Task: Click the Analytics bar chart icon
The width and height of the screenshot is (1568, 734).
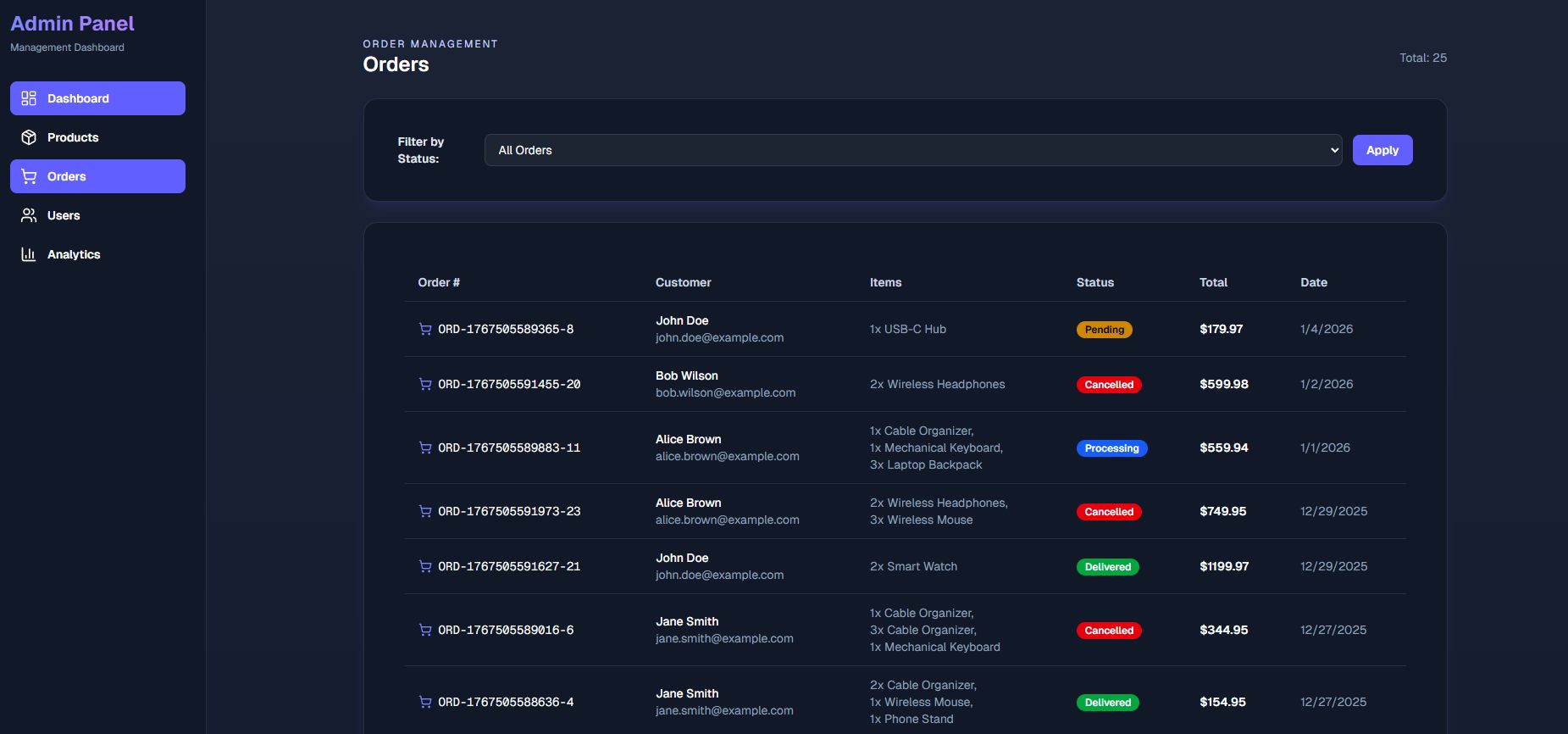Action: (29, 254)
